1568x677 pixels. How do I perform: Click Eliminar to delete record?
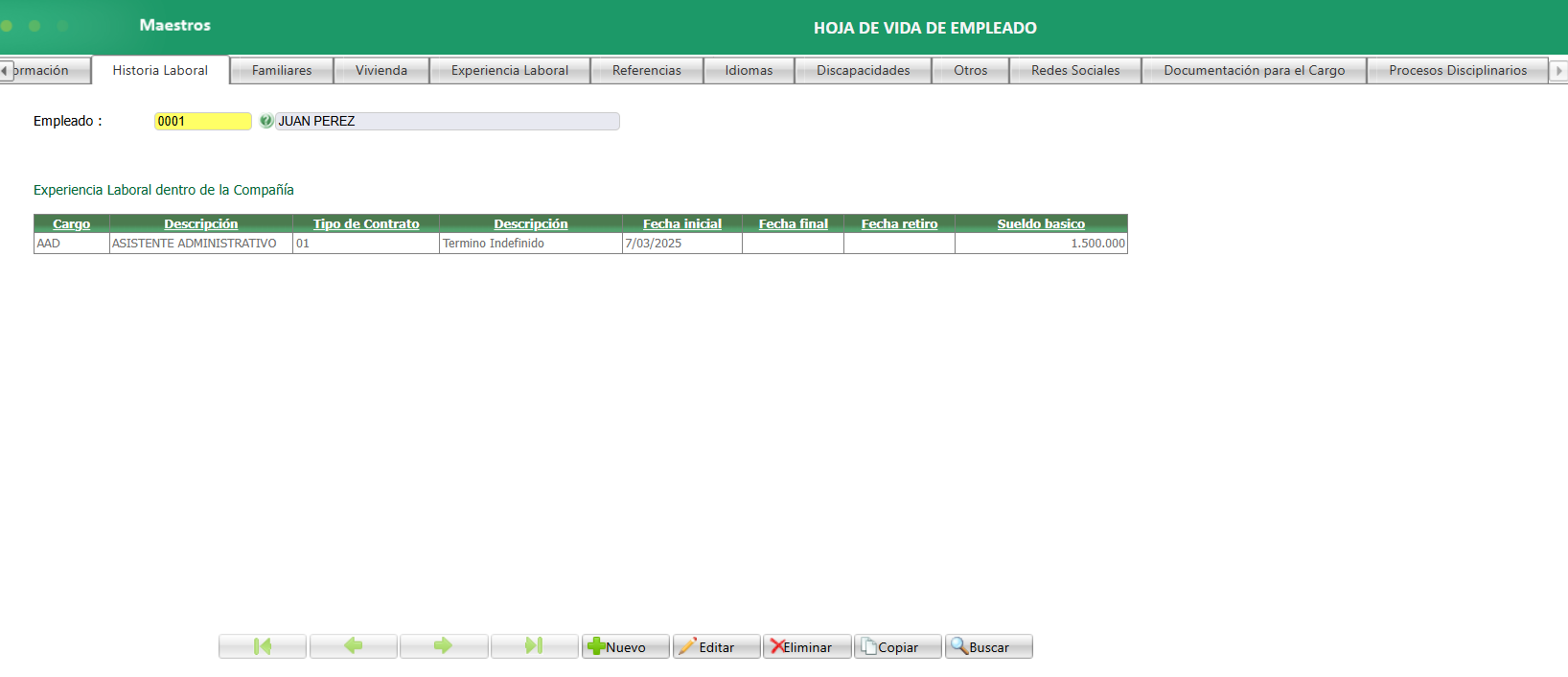pyautogui.click(x=807, y=646)
